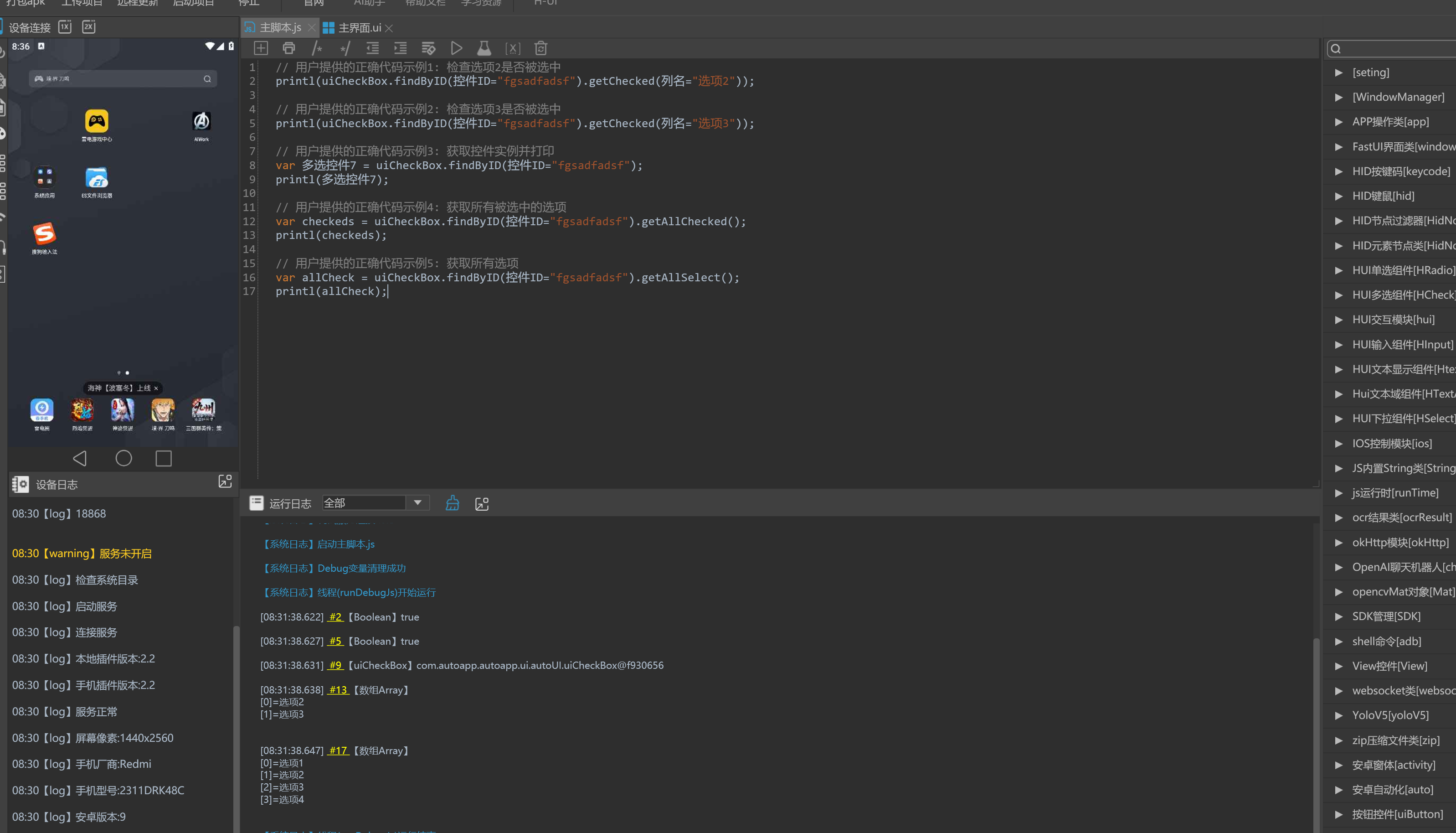Jump to line via #13 log link
This screenshot has width=1456, height=833.
[x=338, y=690]
